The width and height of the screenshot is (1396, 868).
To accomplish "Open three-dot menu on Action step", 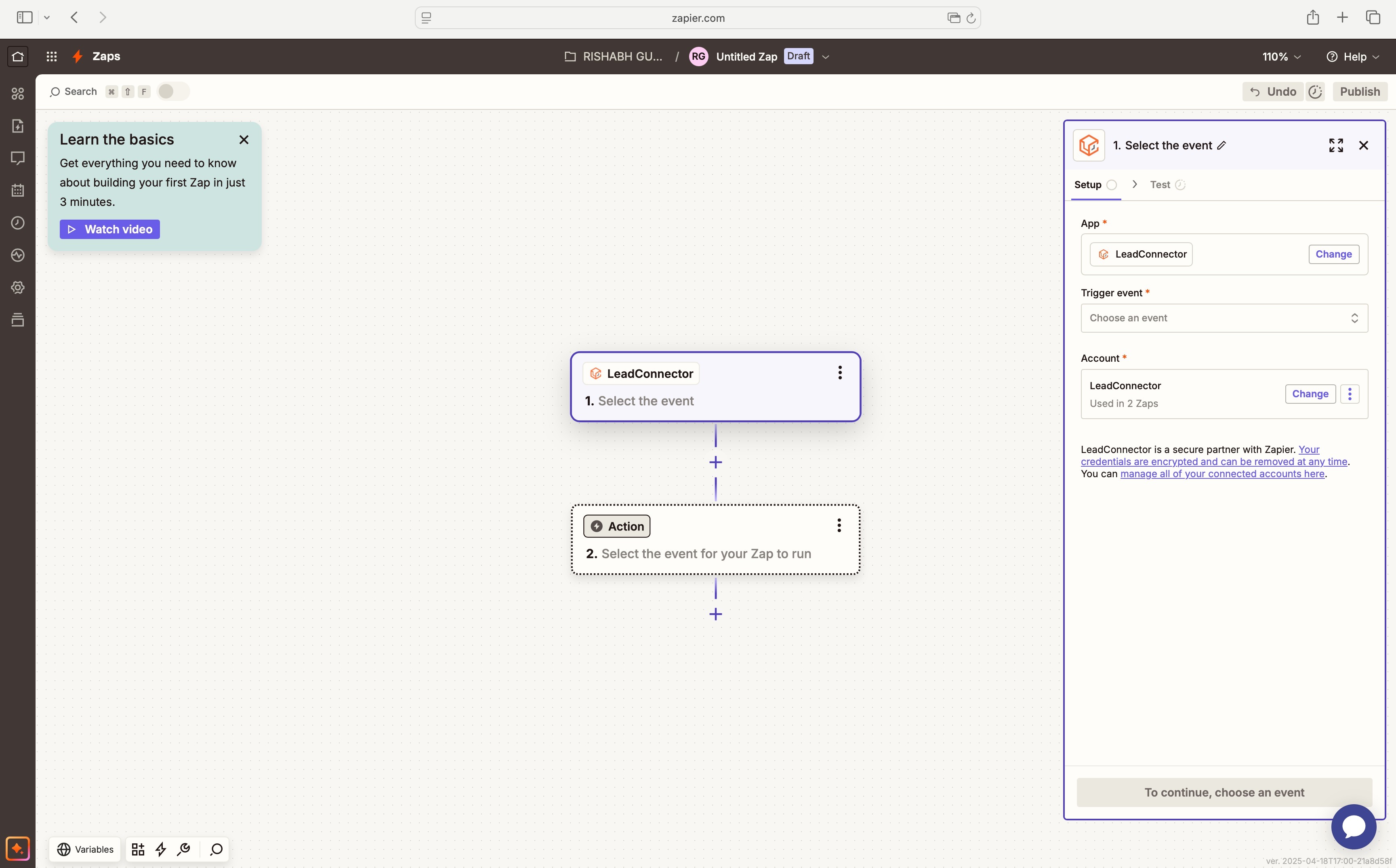I will pyautogui.click(x=839, y=525).
